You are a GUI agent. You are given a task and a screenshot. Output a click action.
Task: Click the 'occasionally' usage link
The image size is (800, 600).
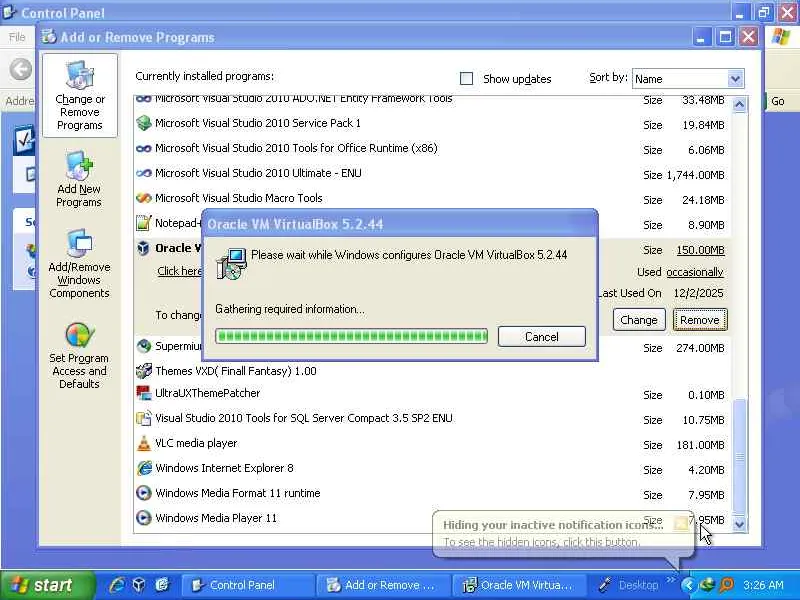pyautogui.click(x=694, y=272)
